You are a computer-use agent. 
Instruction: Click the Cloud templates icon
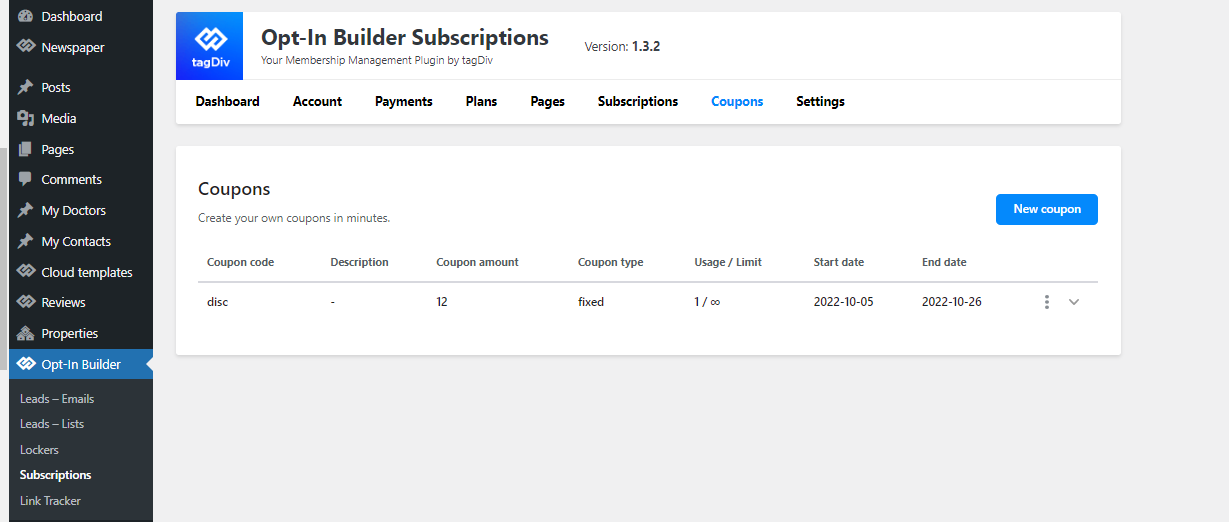pos(26,272)
